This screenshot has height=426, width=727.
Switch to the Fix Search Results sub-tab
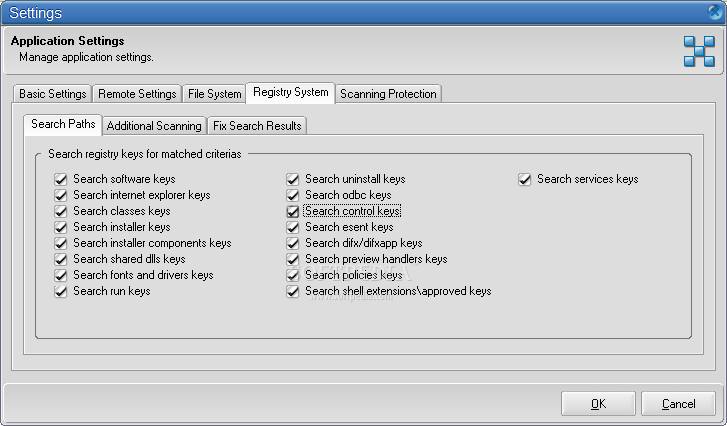[257, 126]
